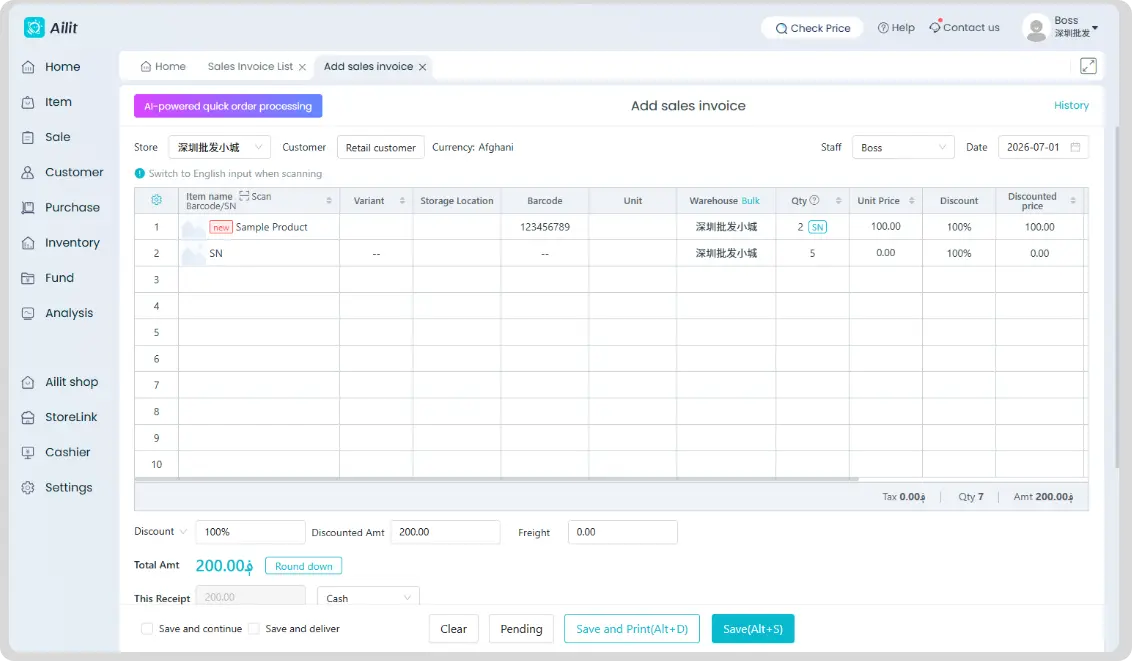Open table column settings gear
The width and height of the screenshot is (1132, 661).
tap(156, 200)
